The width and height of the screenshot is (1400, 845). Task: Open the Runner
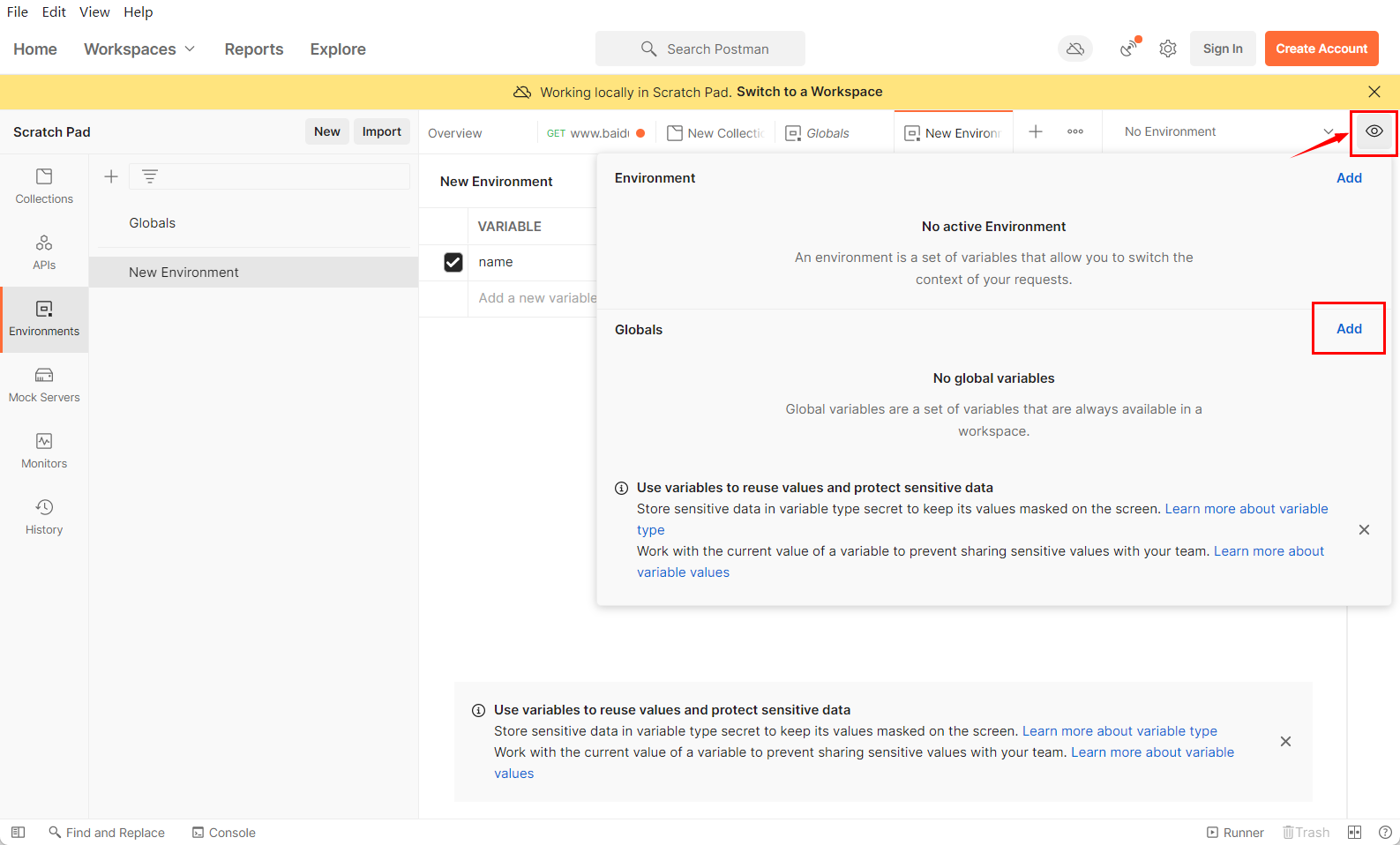[x=1235, y=832]
